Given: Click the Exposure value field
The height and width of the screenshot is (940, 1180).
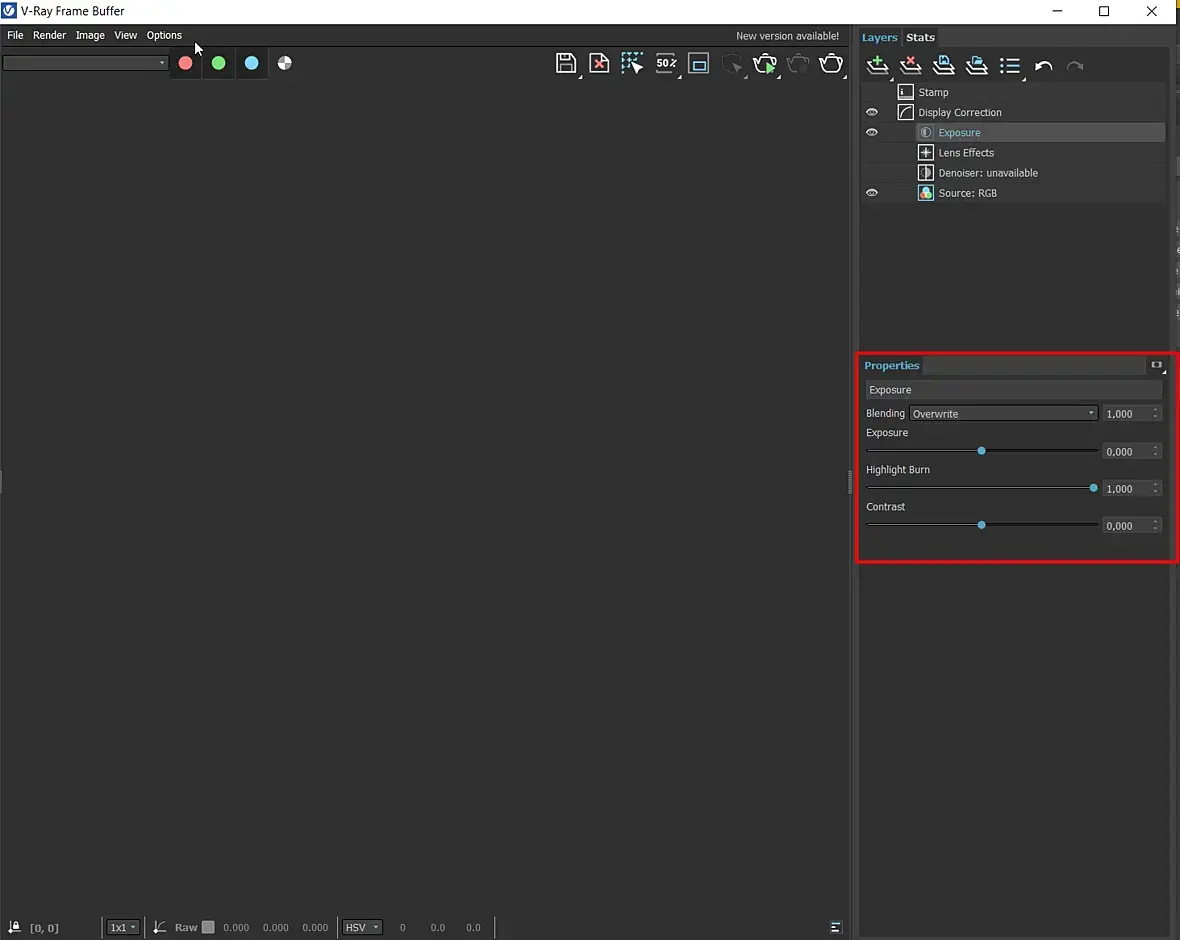Looking at the screenshot, I should 1127,452.
